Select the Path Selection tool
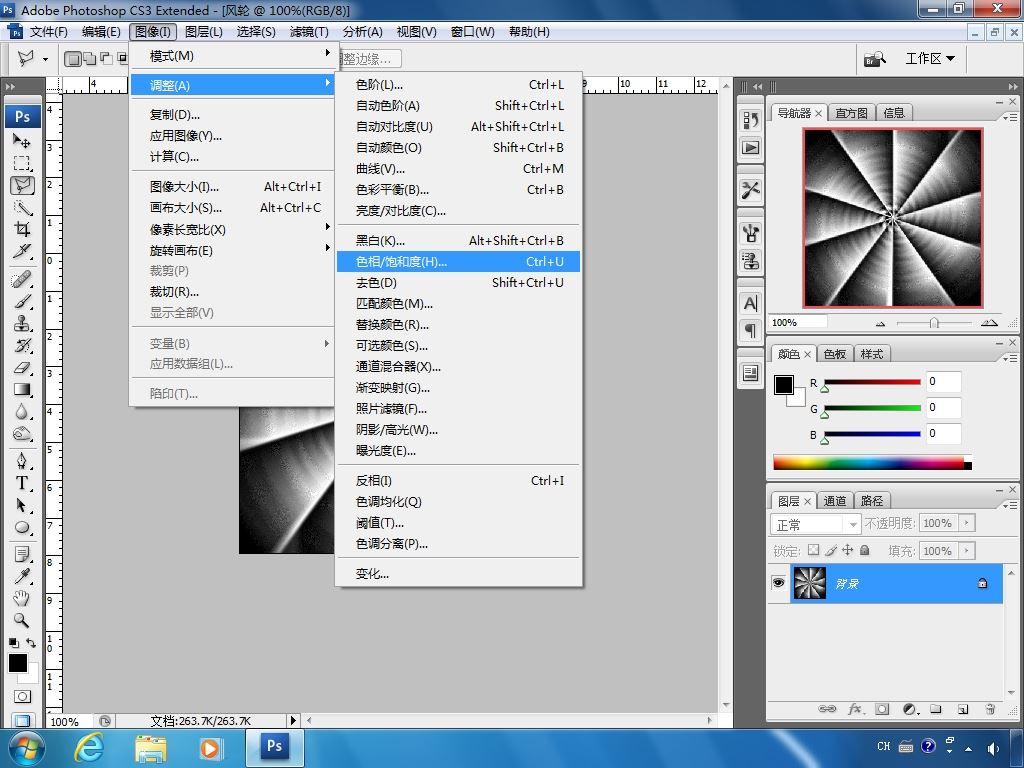 coord(22,505)
